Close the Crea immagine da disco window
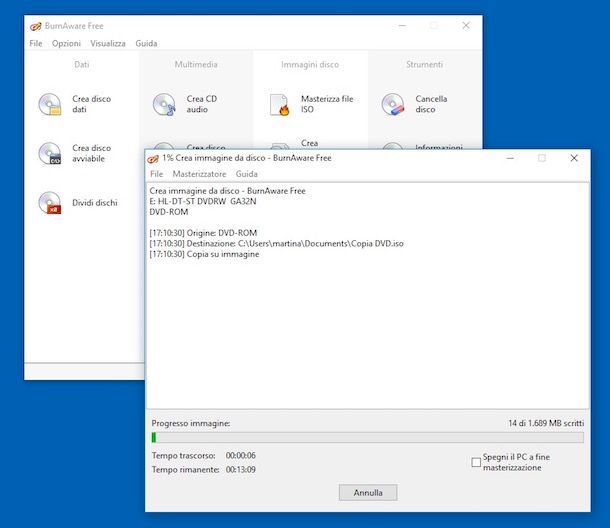This screenshot has width=610, height=528. coord(574,158)
